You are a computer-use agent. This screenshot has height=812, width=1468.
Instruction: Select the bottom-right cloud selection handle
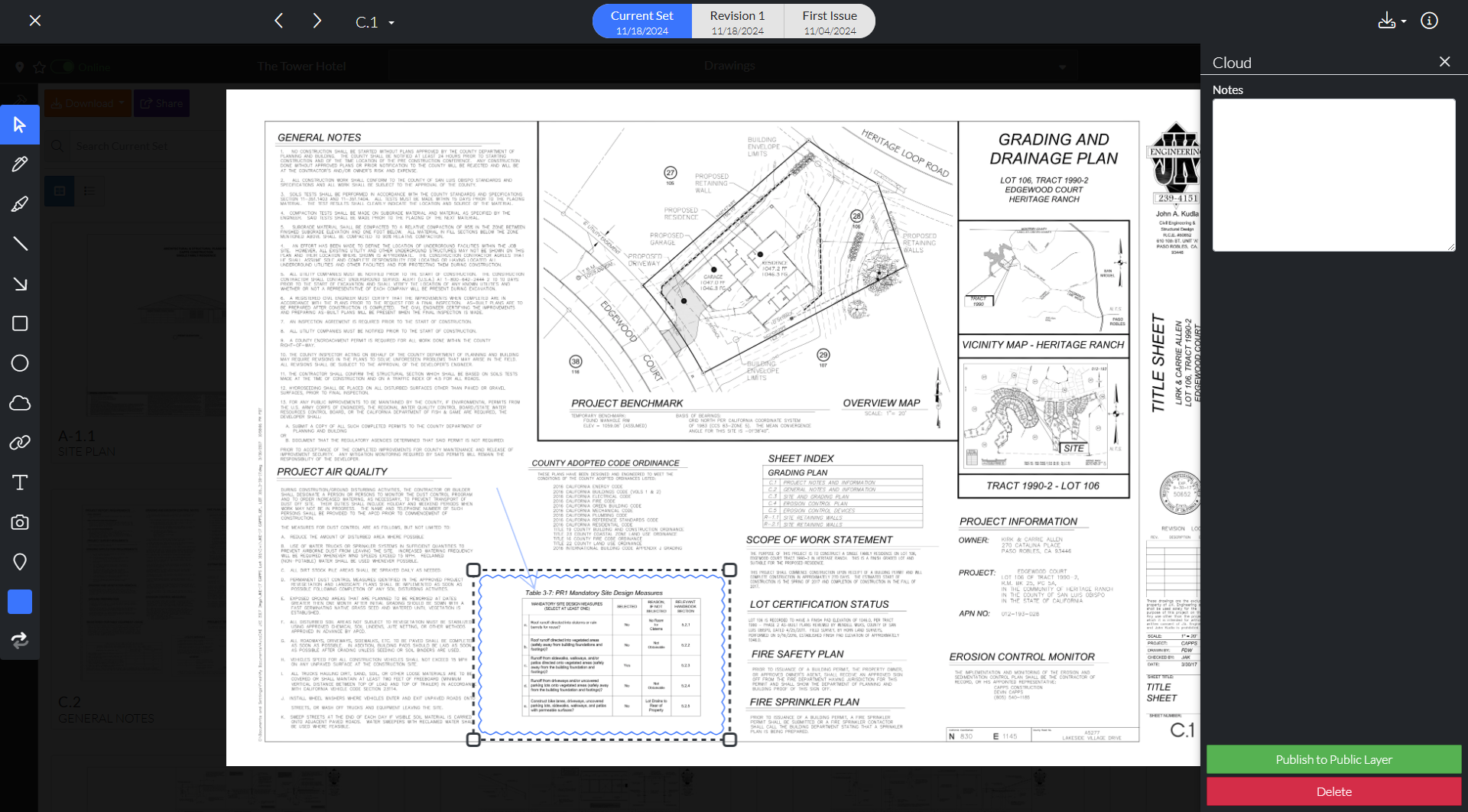729,739
